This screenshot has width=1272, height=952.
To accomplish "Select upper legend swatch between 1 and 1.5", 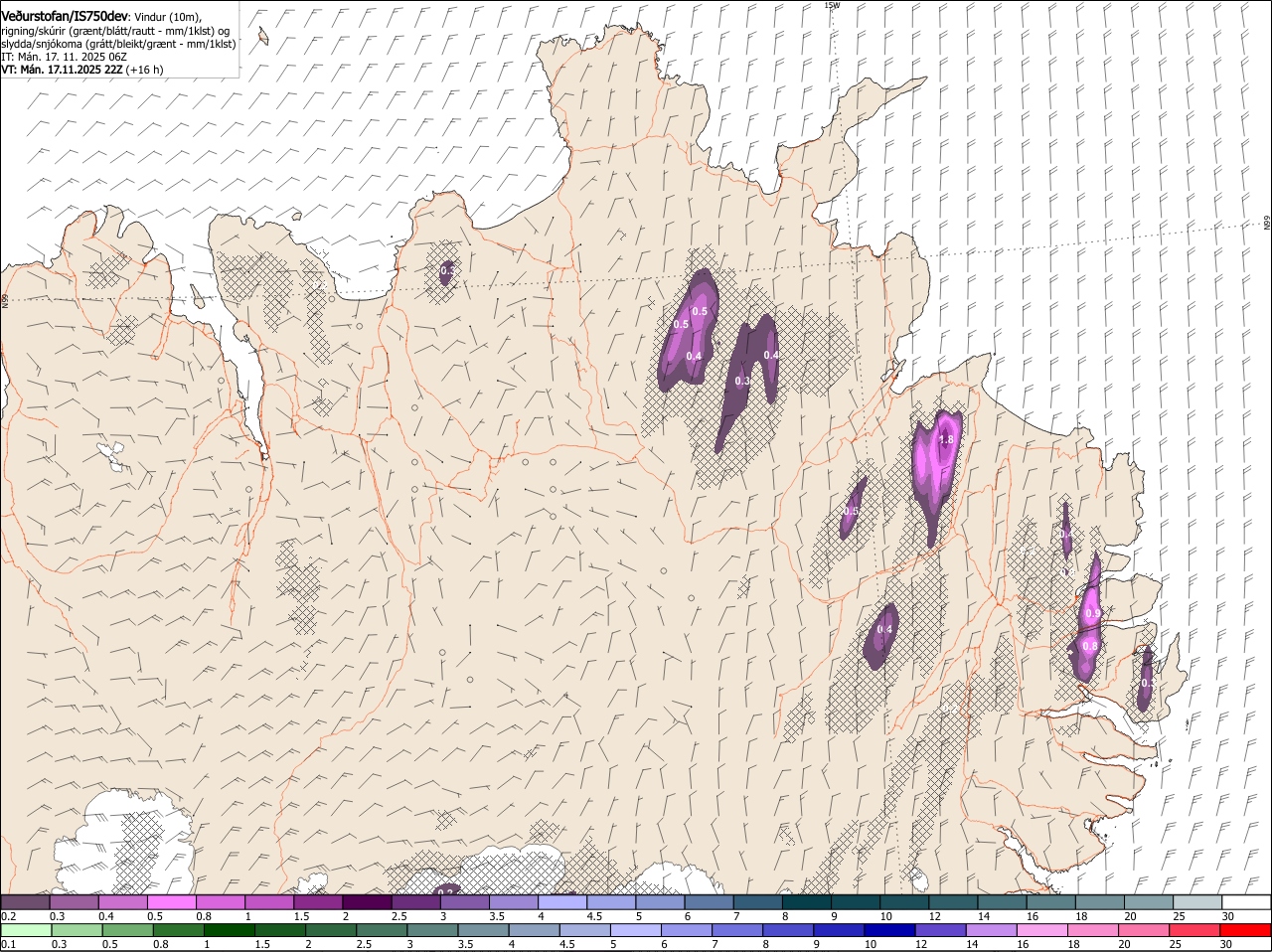I will click(x=269, y=901).
